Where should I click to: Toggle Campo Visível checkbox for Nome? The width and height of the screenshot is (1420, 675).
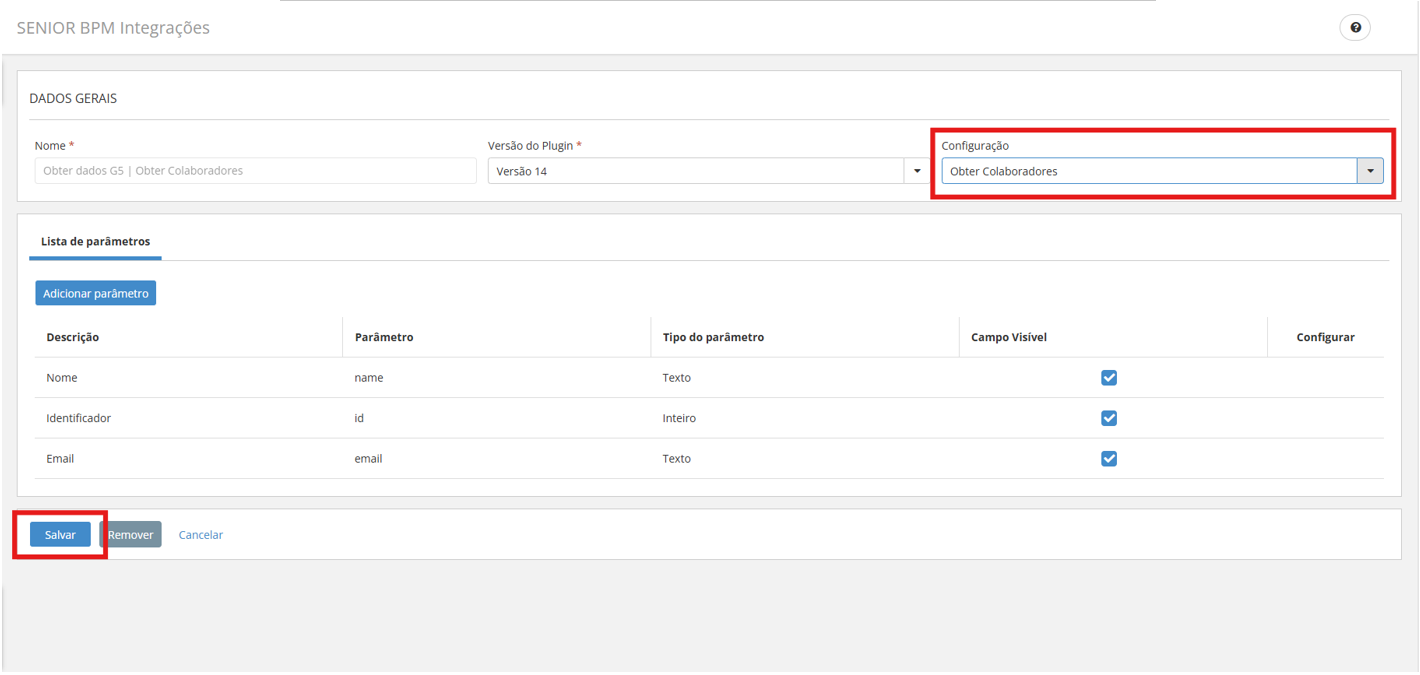pos(1109,378)
